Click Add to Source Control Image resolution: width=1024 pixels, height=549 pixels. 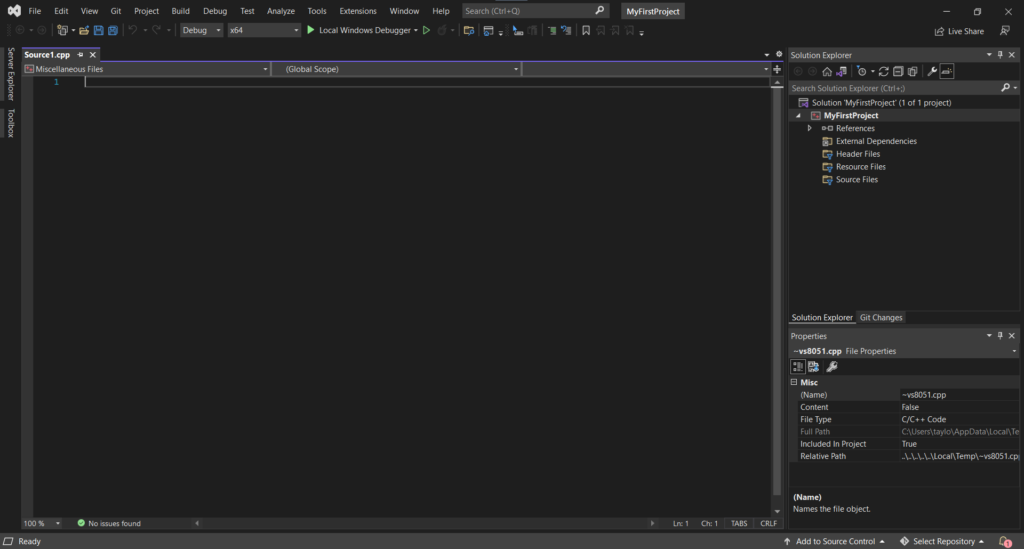point(833,541)
